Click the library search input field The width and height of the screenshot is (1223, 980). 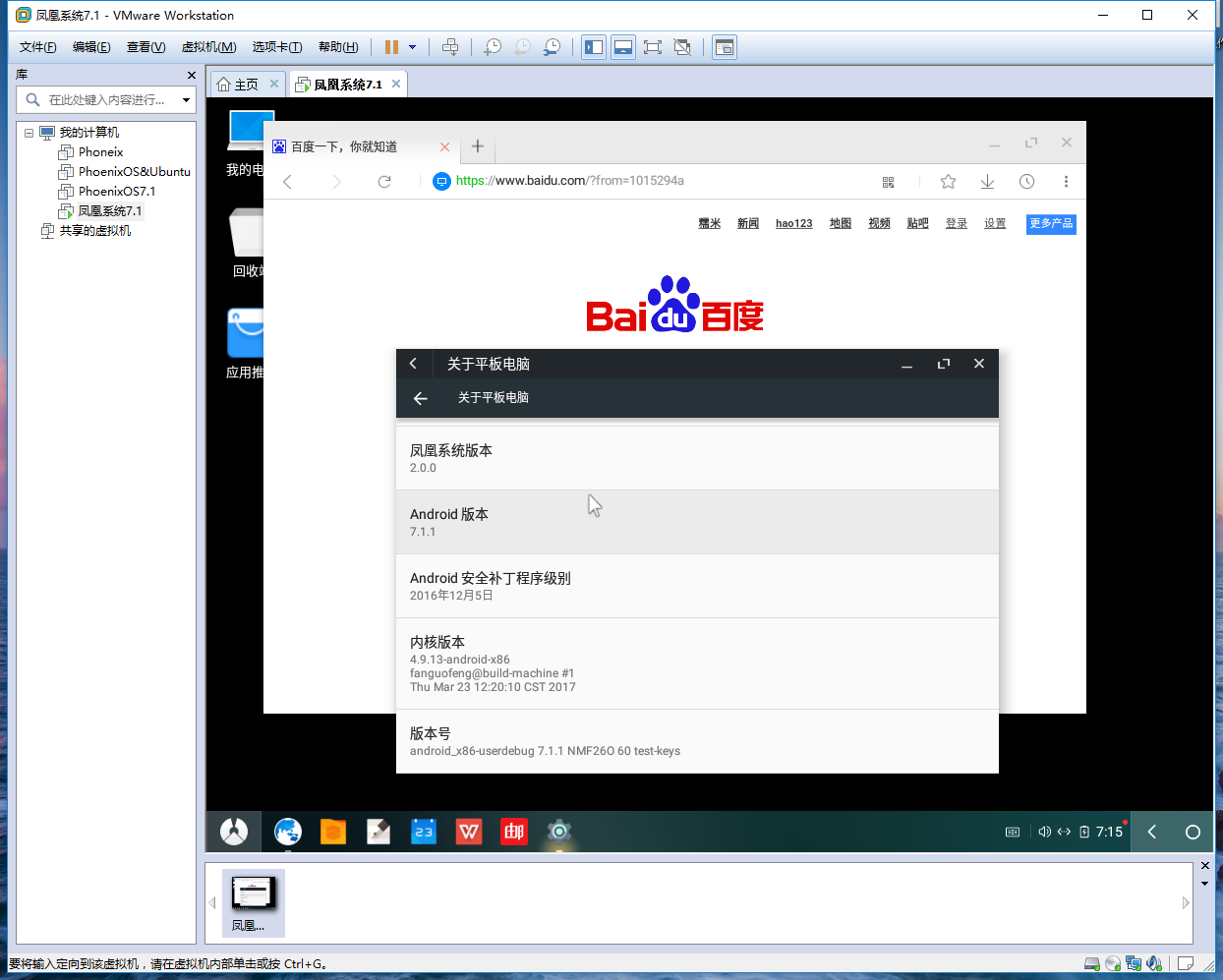tap(106, 99)
